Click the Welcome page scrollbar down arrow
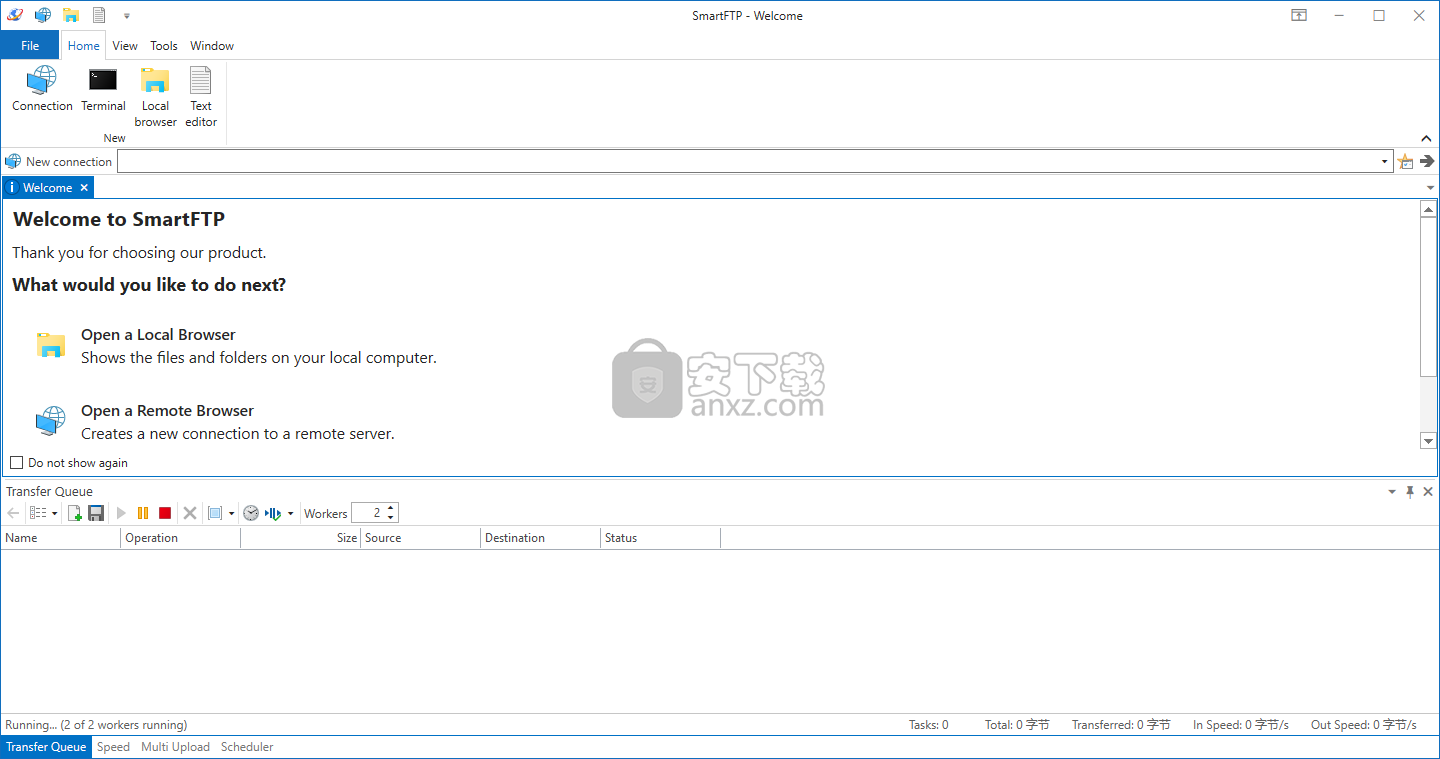1440x759 pixels. click(1428, 440)
